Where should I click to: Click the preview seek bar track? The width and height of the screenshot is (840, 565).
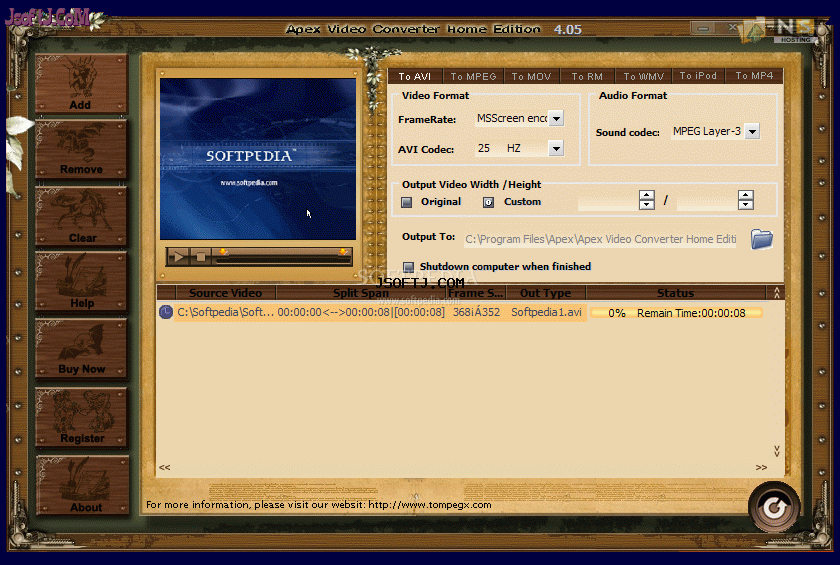(x=282, y=259)
